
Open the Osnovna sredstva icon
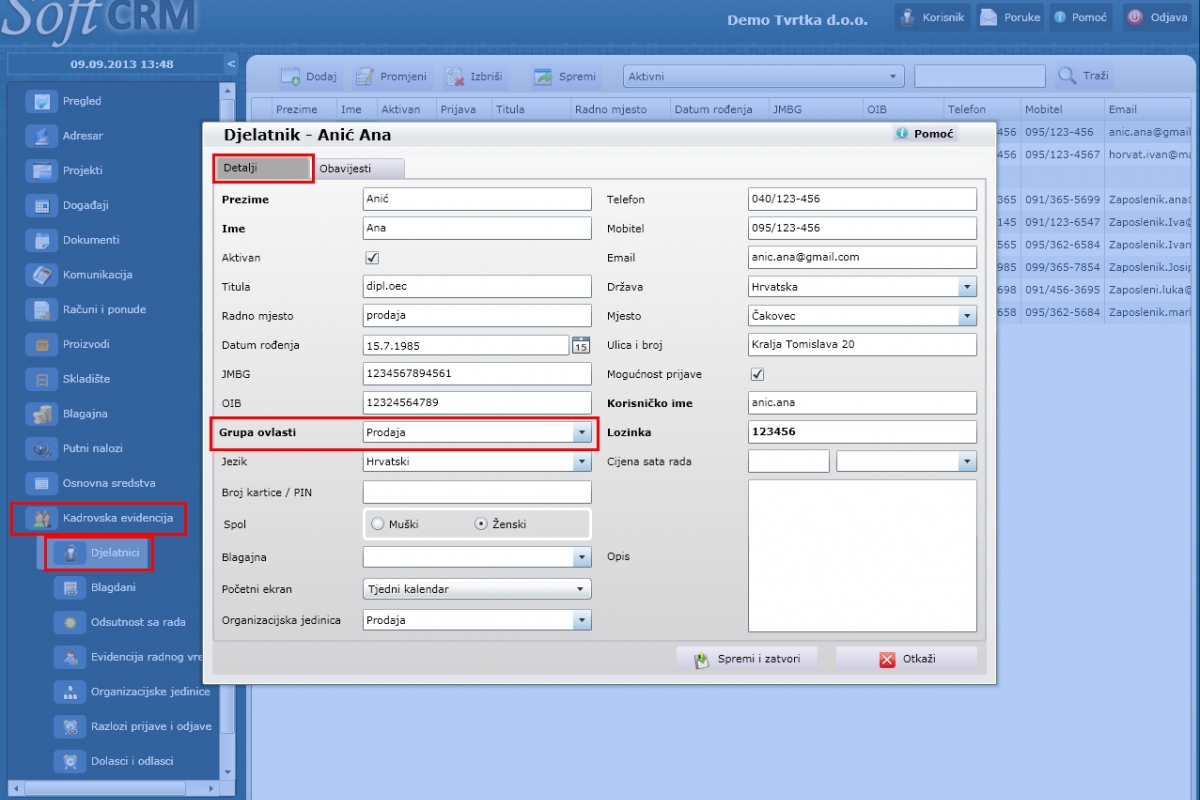pos(42,484)
